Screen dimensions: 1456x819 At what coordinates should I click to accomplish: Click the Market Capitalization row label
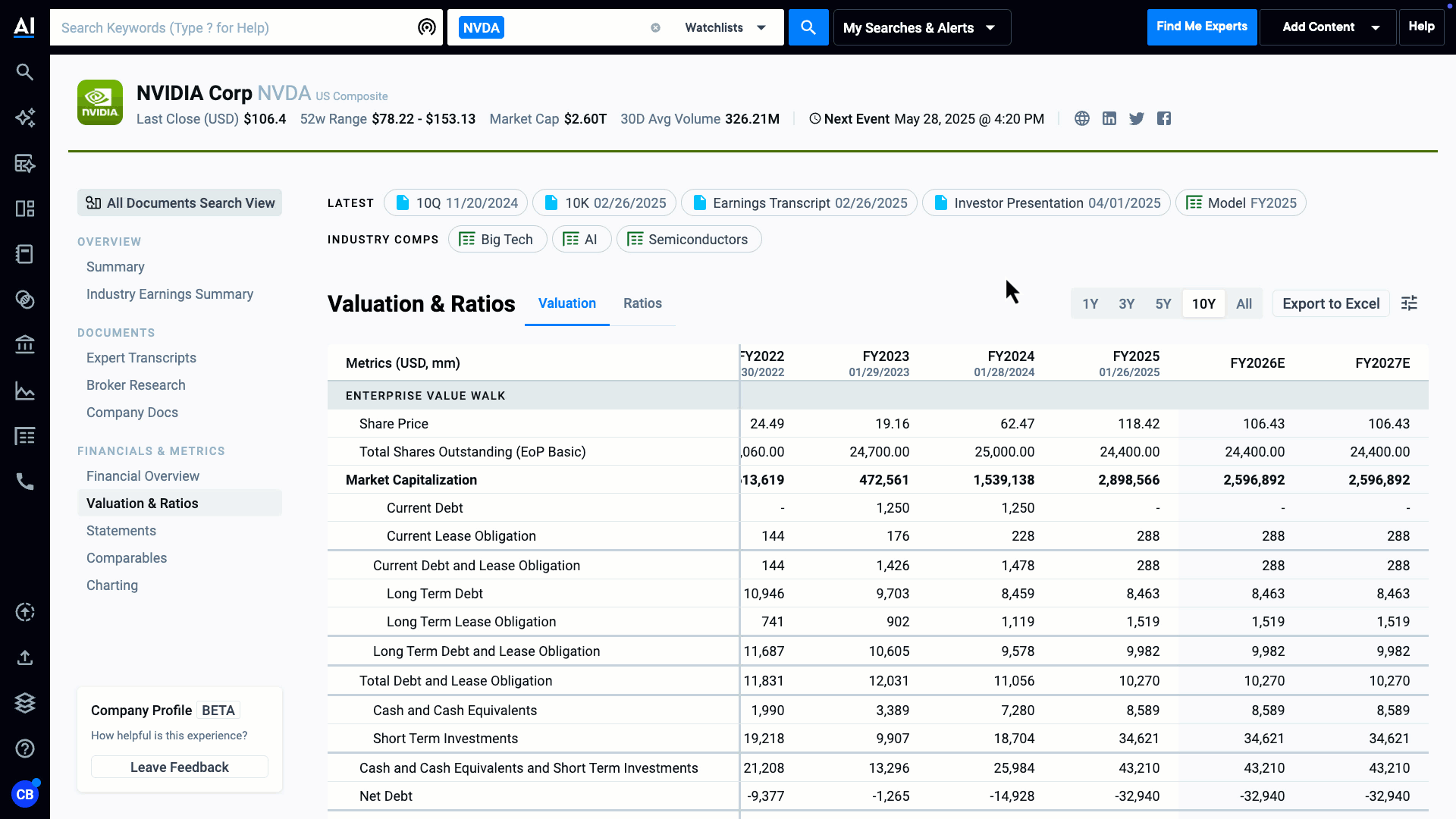tap(411, 480)
